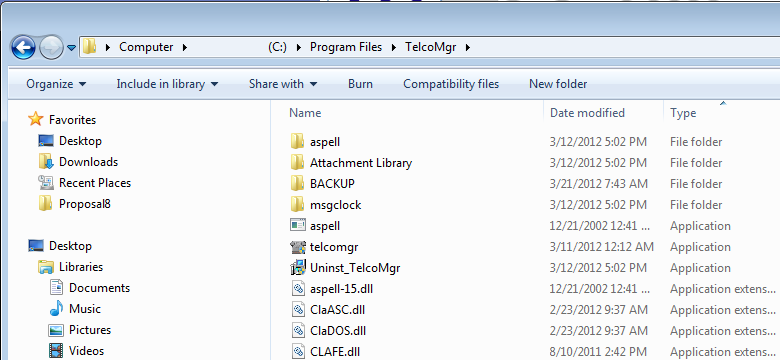Sort by the Type column header
This screenshot has height=360, width=780.
point(683,113)
